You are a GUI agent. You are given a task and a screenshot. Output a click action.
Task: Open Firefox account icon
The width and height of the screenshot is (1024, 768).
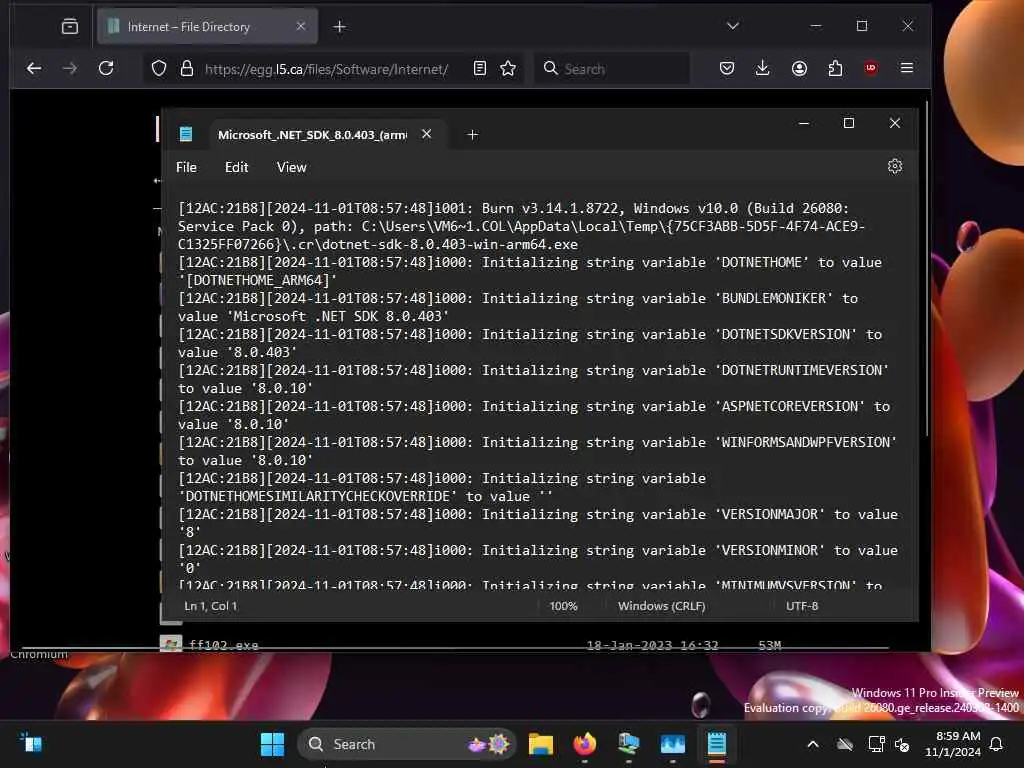pos(799,68)
